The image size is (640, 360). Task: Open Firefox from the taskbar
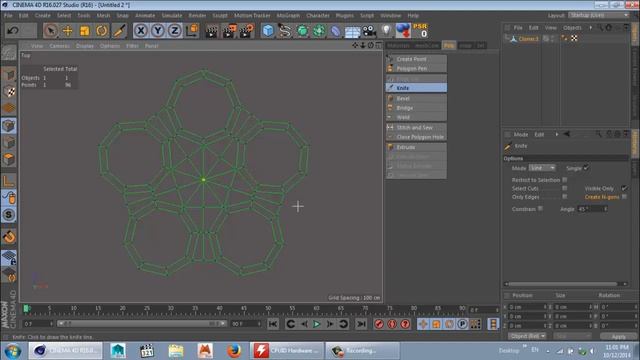tap(234, 351)
